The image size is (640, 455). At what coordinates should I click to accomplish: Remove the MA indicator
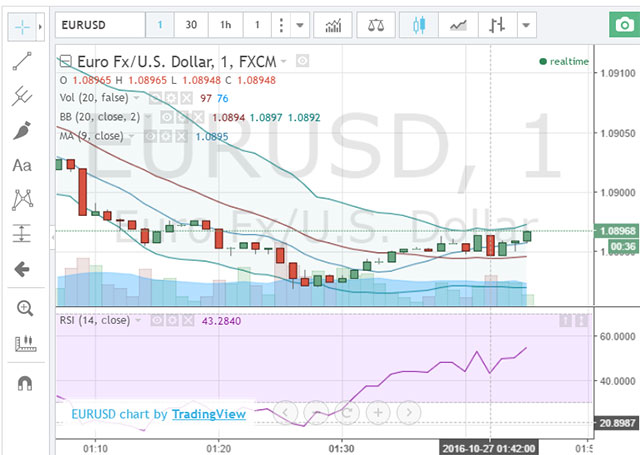[182, 136]
